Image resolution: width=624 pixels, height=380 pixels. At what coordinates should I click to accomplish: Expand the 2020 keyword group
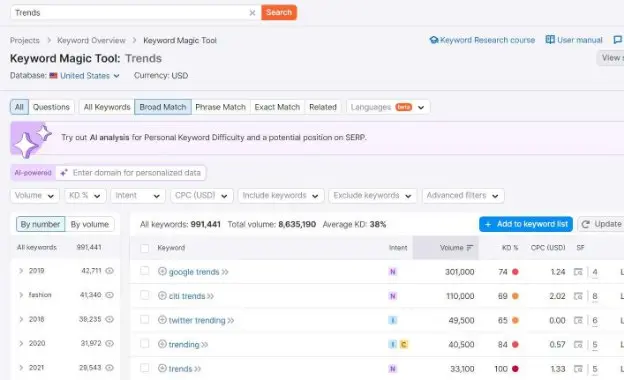click(21, 343)
